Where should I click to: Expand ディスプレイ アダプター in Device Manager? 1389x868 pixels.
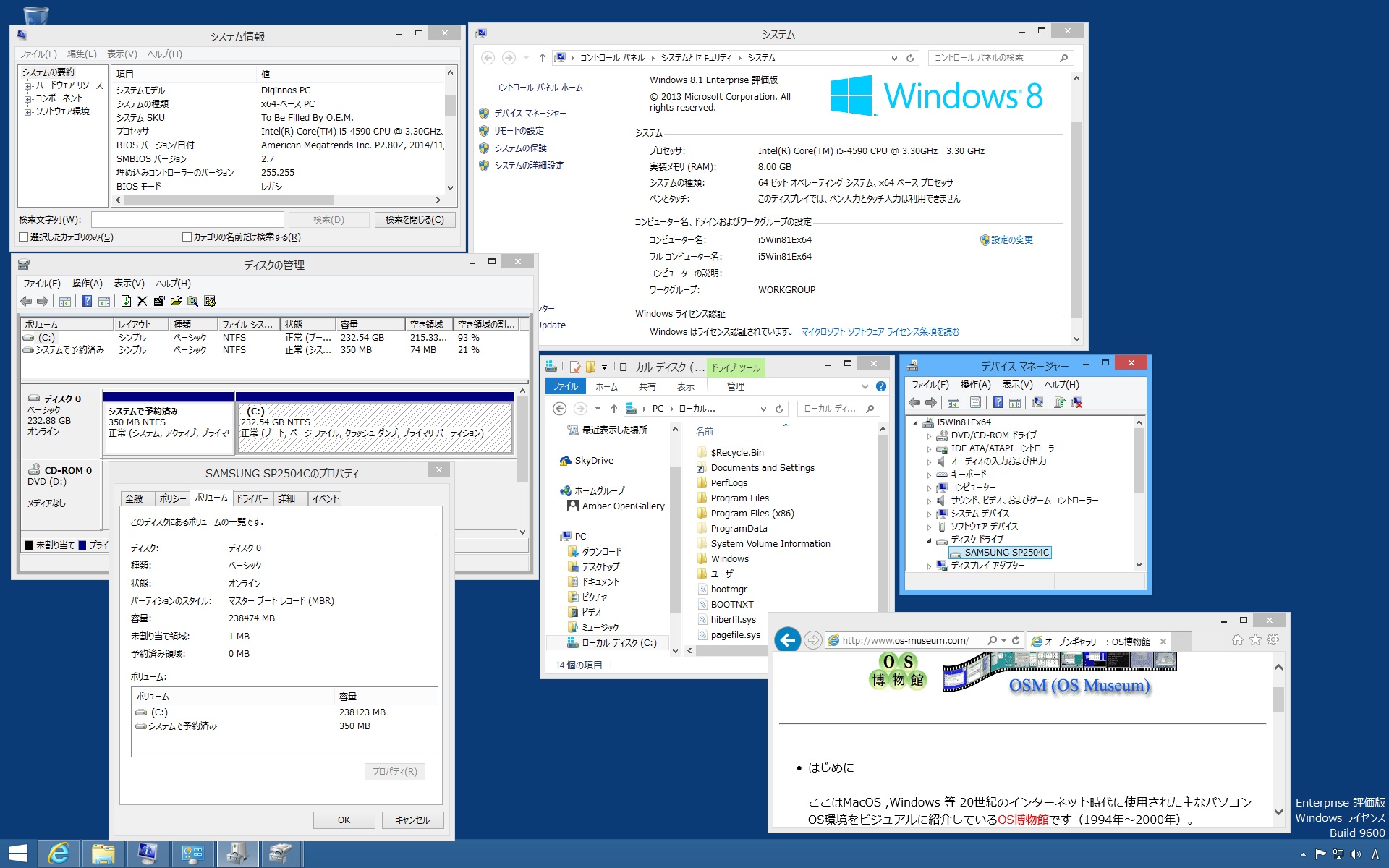coord(930,566)
